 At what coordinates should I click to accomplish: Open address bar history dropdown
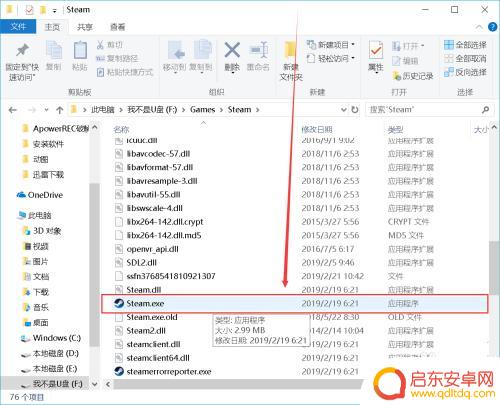(x=344, y=110)
